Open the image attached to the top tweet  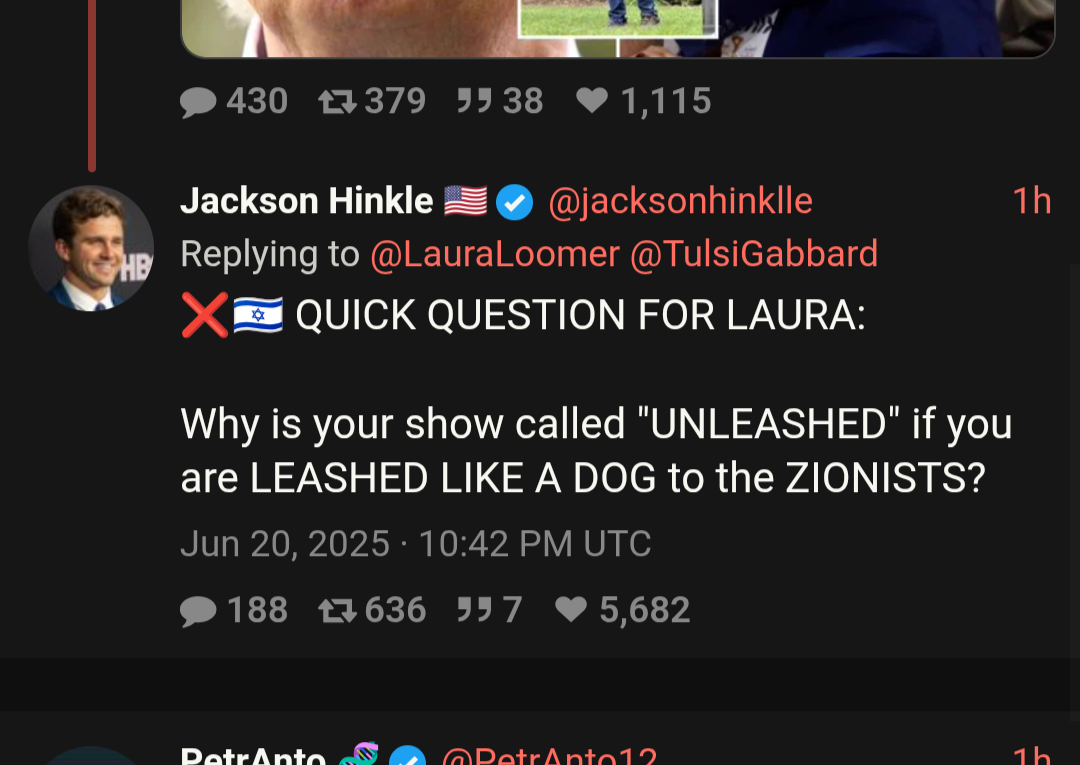tap(618, 29)
